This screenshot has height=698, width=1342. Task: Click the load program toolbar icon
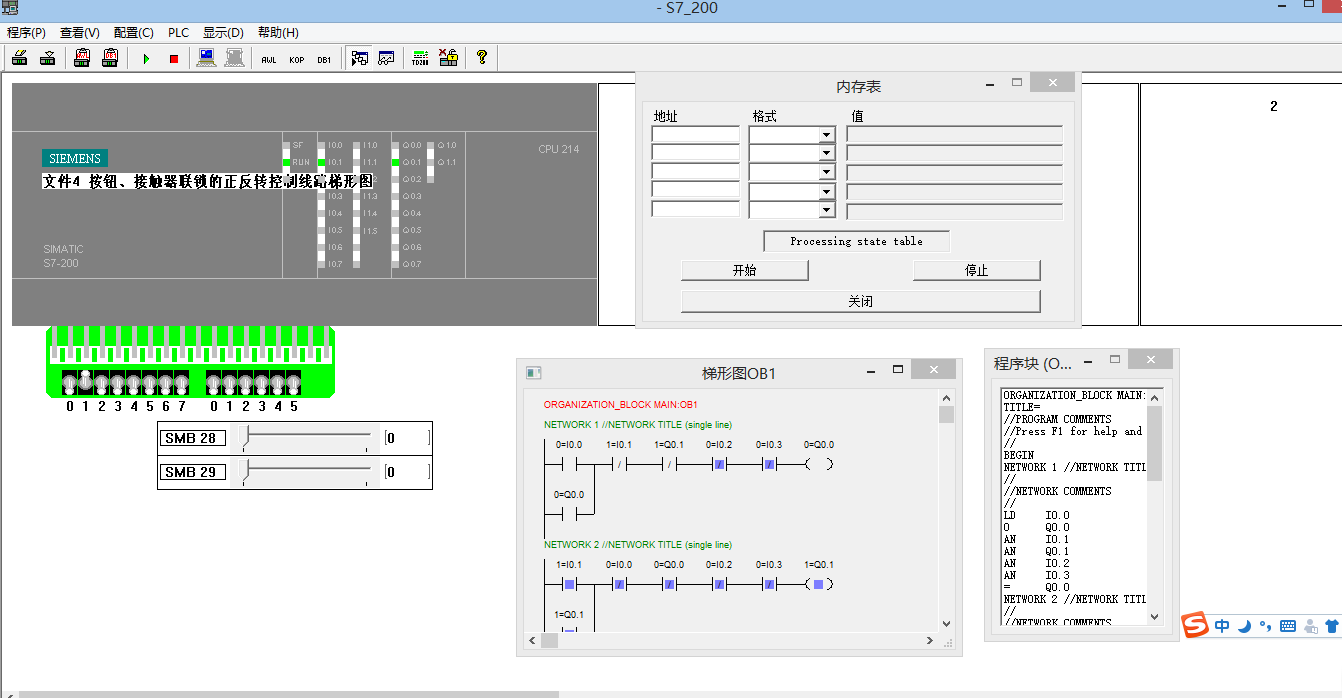pos(19,58)
